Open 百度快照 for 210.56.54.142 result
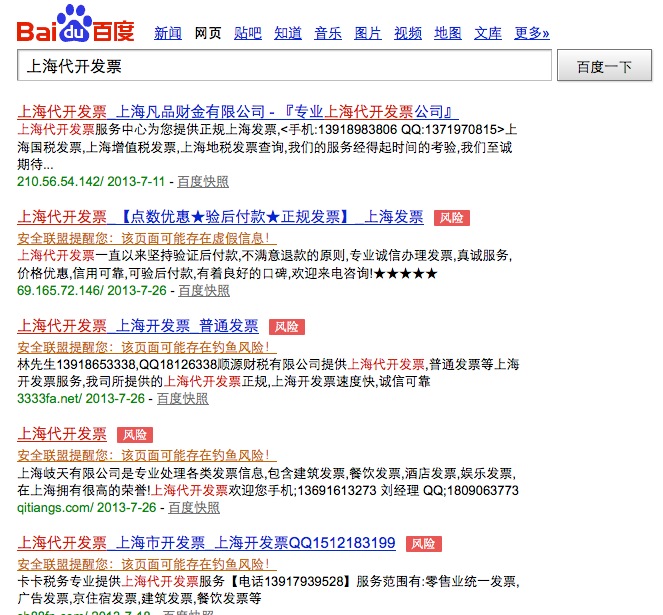 203,182
